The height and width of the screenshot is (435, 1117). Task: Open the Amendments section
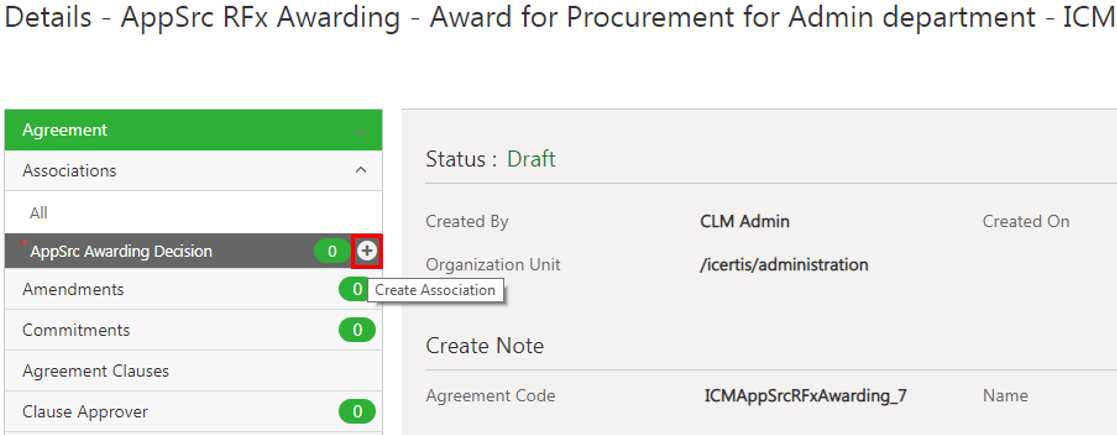pos(73,290)
